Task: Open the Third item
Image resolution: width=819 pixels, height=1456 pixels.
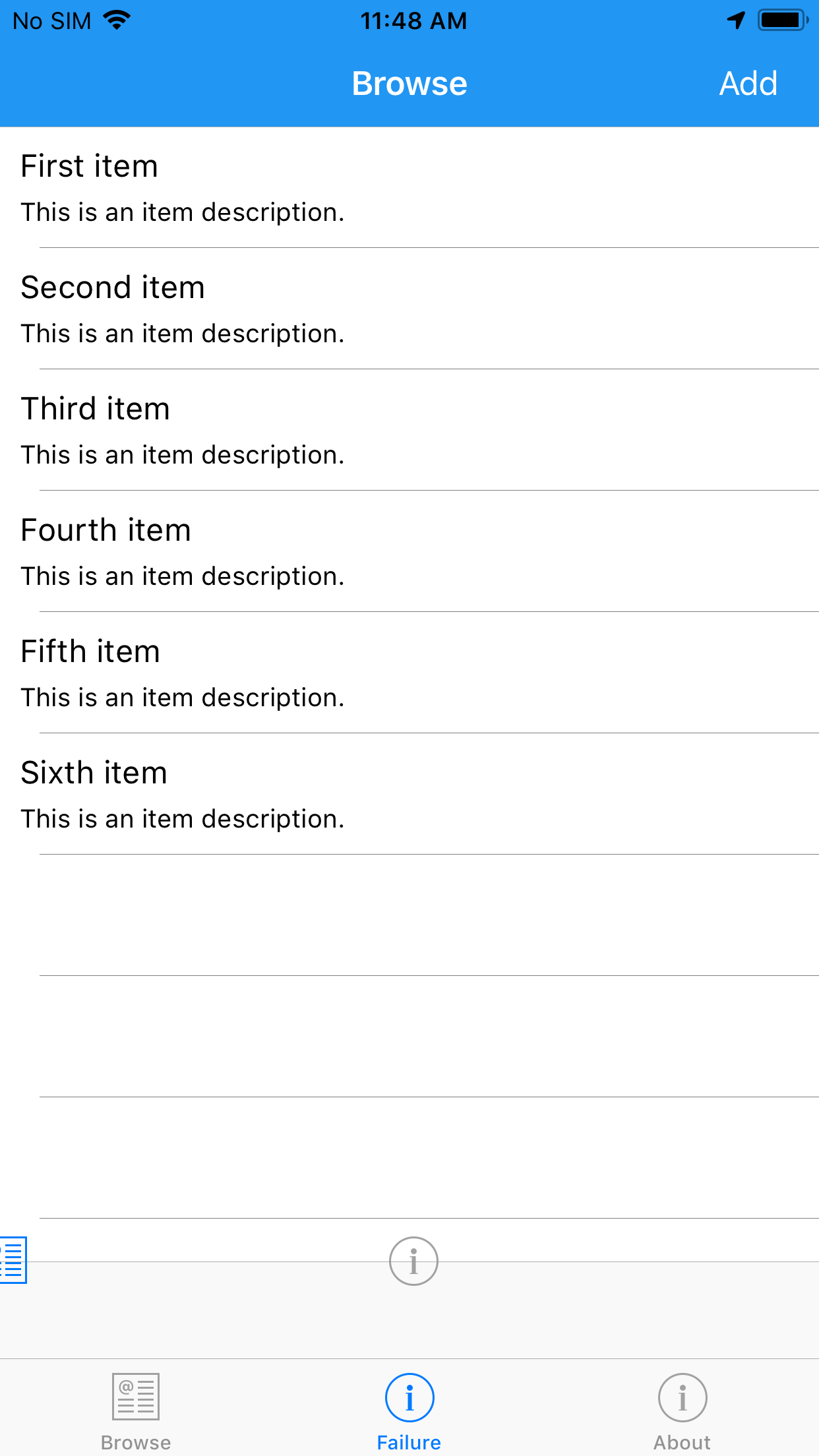Action: pos(409,430)
